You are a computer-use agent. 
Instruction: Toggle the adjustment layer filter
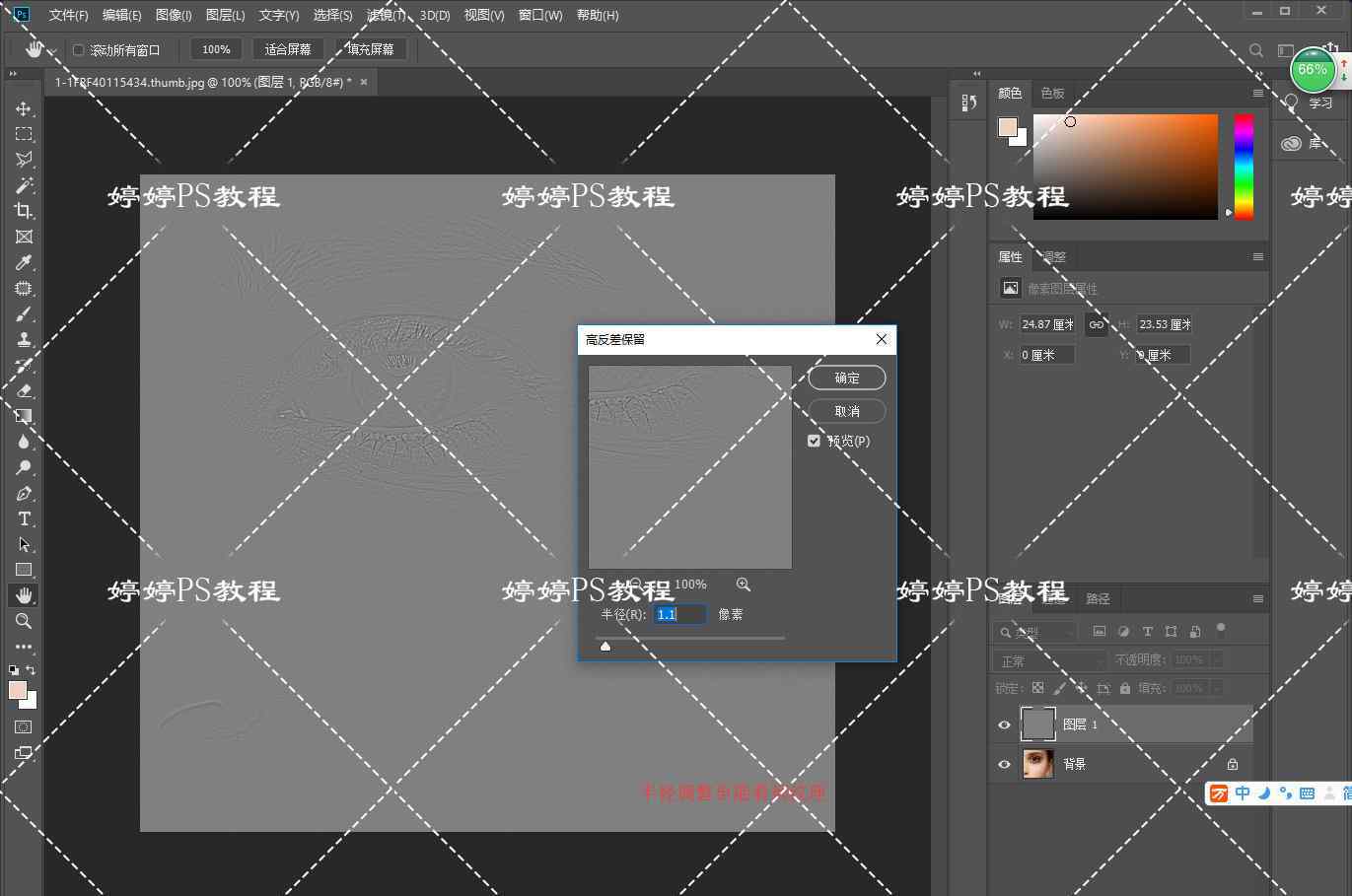pyautogui.click(x=1123, y=631)
